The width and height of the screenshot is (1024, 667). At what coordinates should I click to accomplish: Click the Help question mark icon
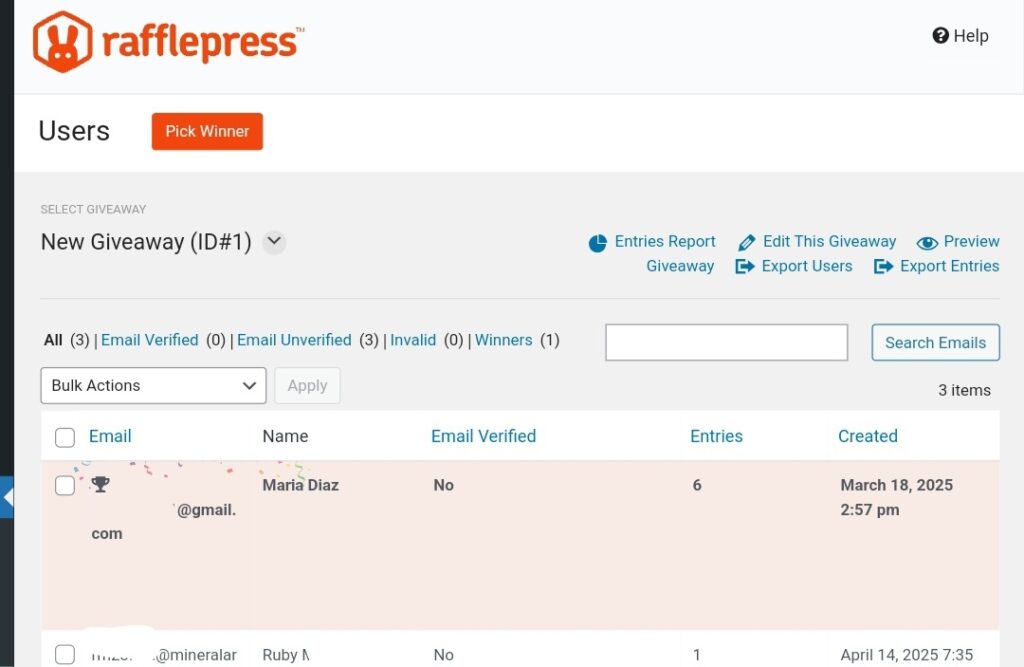pyautogui.click(x=940, y=36)
